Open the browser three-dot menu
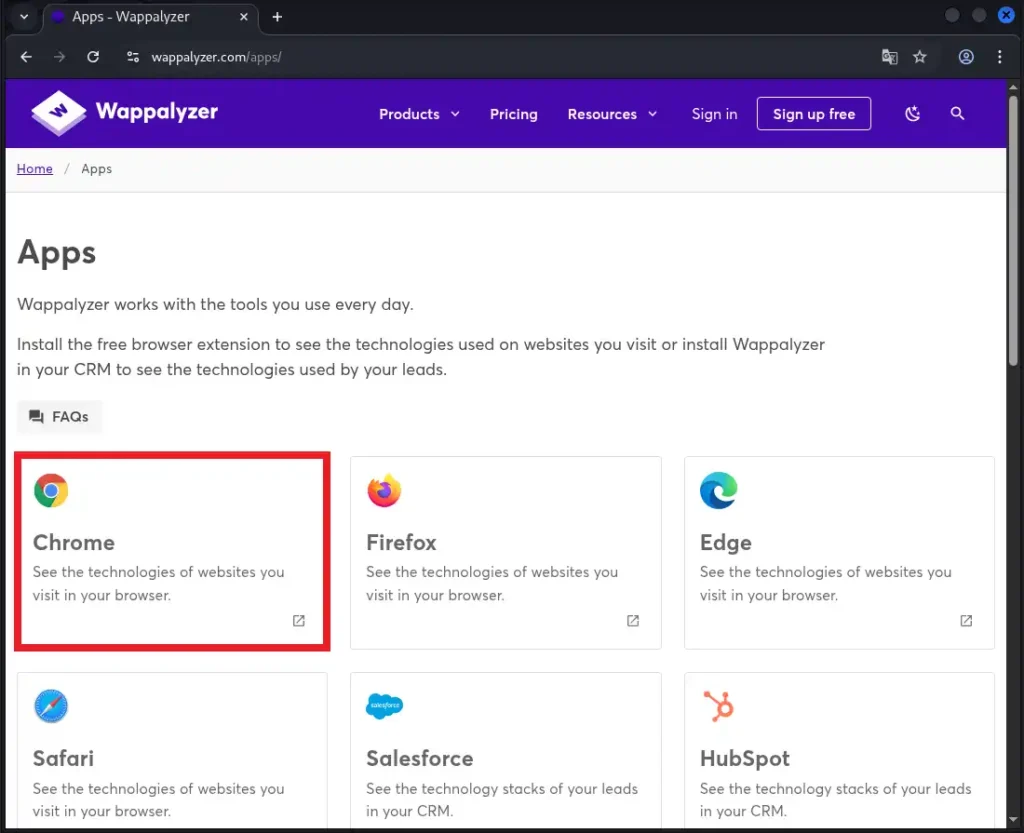Viewport: 1024px width, 833px height. click(x=1000, y=57)
